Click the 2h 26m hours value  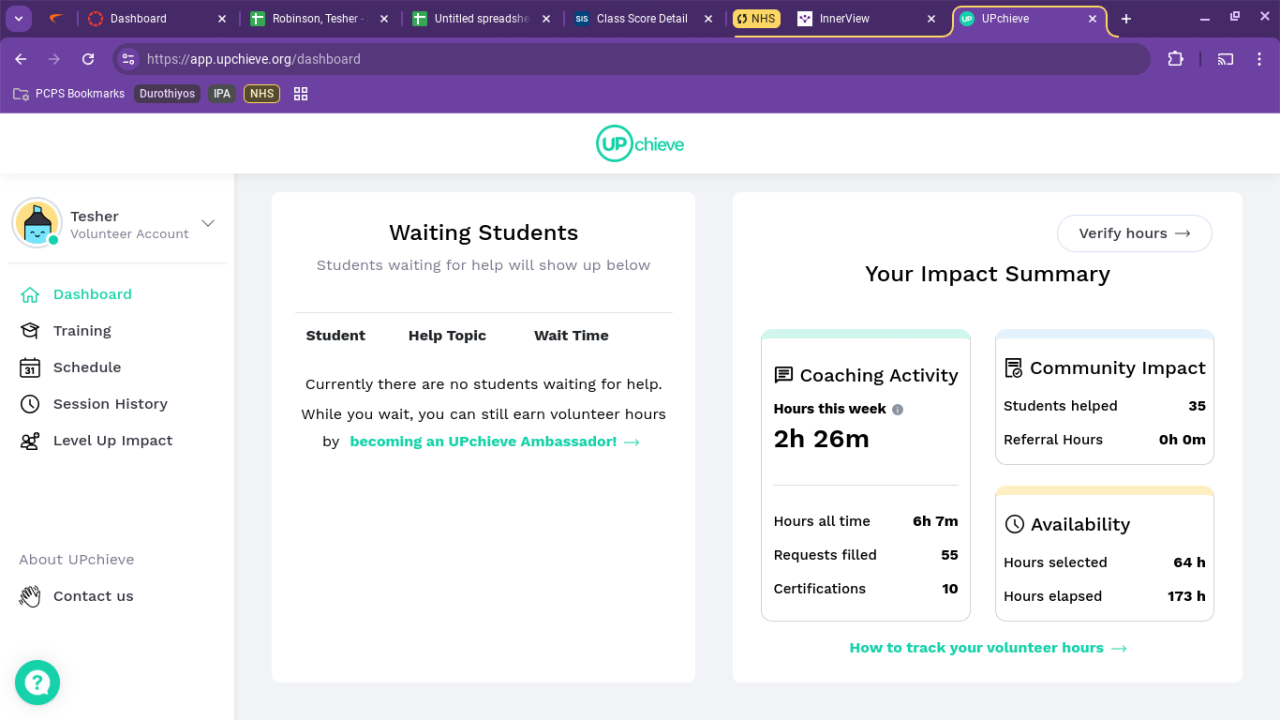tap(821, 439)
